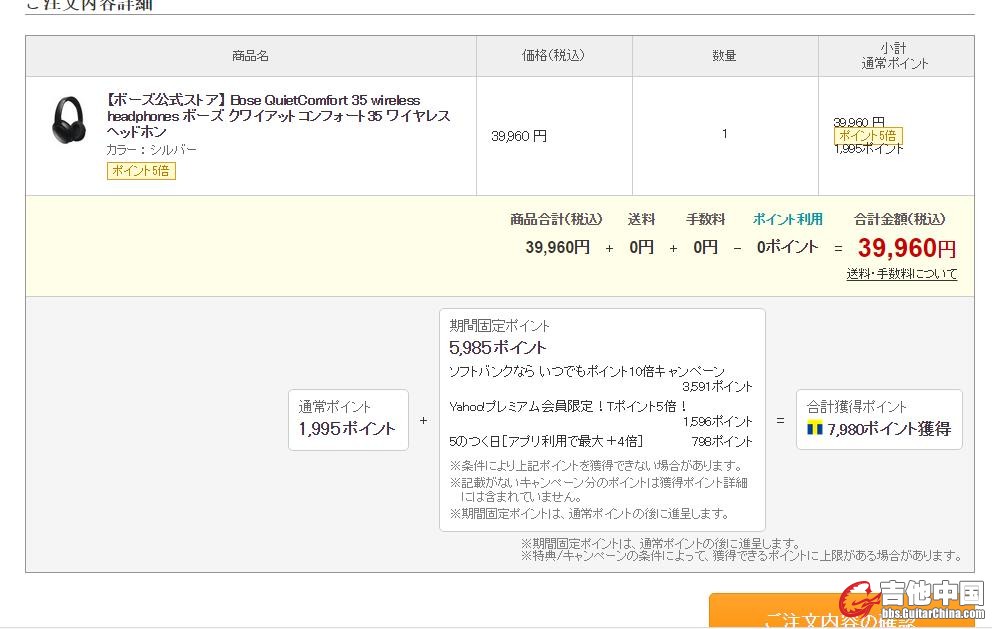The image size is (992, 629).
Task: Click the 1,596ポイント value
Action: (717, 421)
